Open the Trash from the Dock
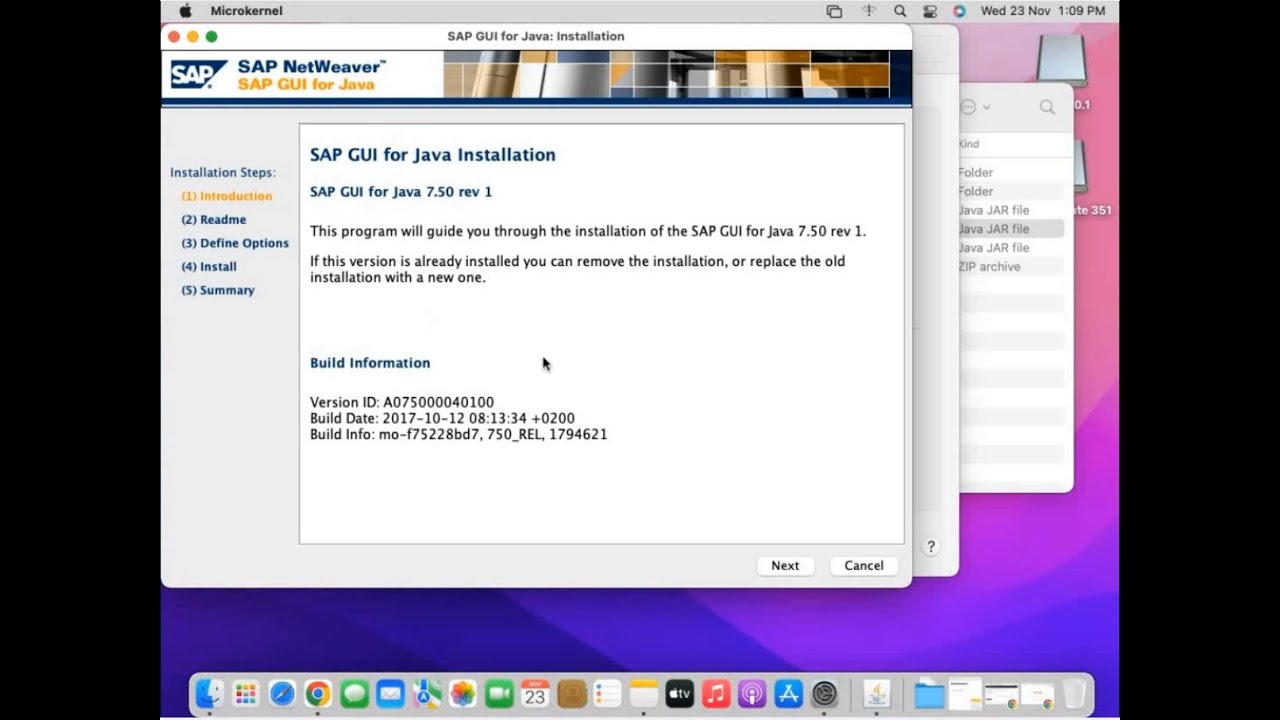Viewport: 1280px width, 720px height. click(1074, 693)
